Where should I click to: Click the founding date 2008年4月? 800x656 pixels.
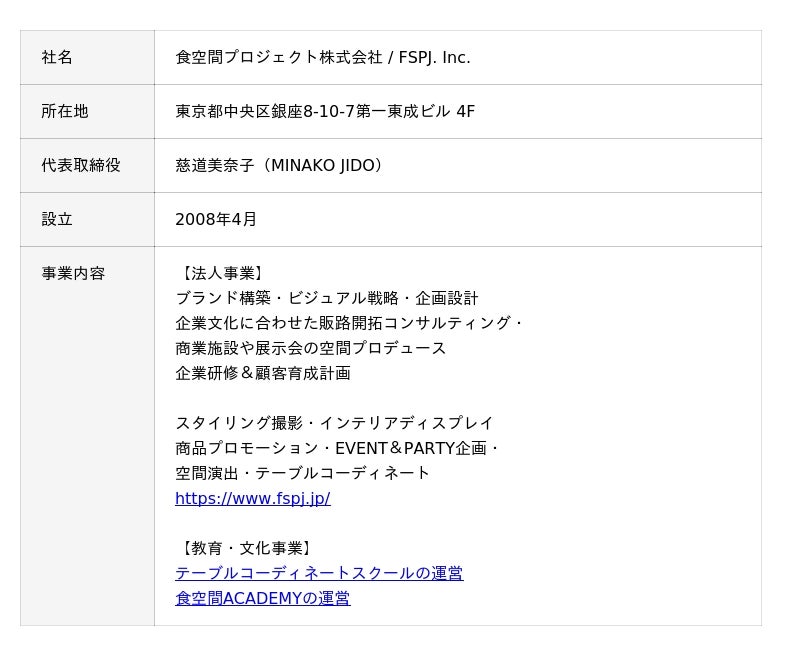coord(216,220)
